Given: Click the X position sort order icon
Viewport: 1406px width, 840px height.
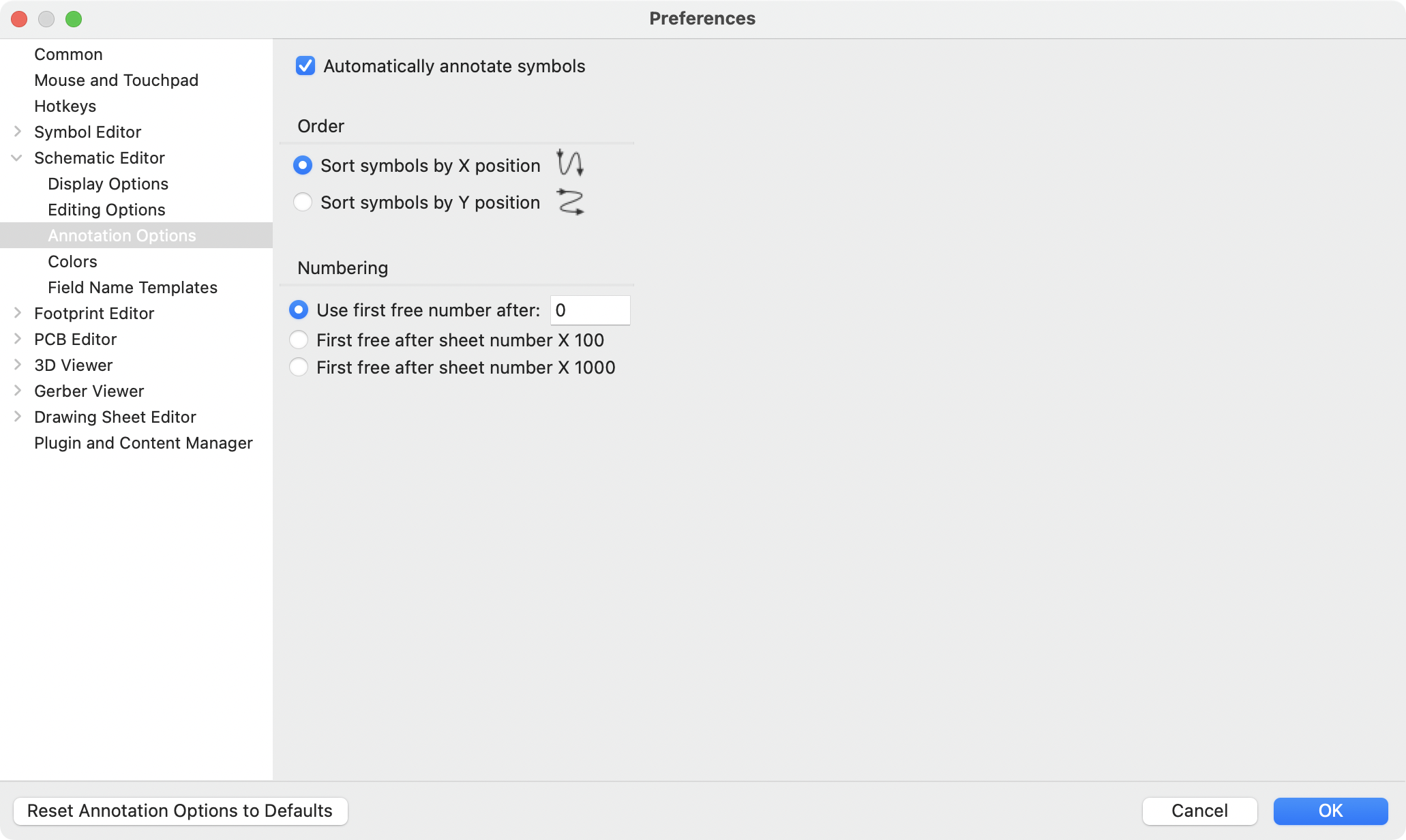Looking at the screenshot, I should (569, 164).
